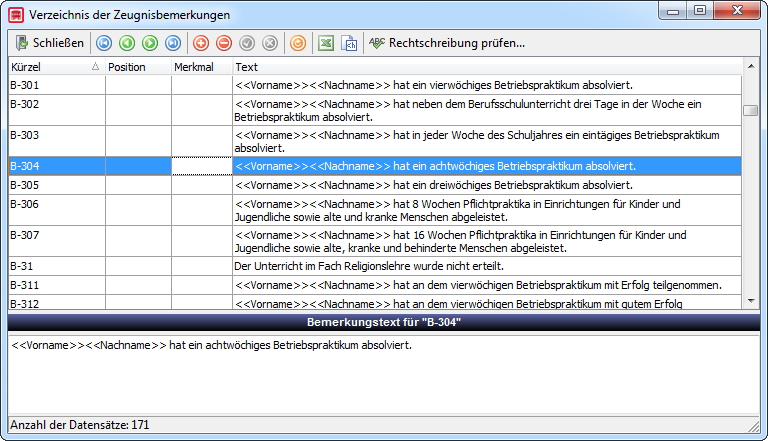Sort table by the Position column header
768x441 pixels.
point(138,67)
